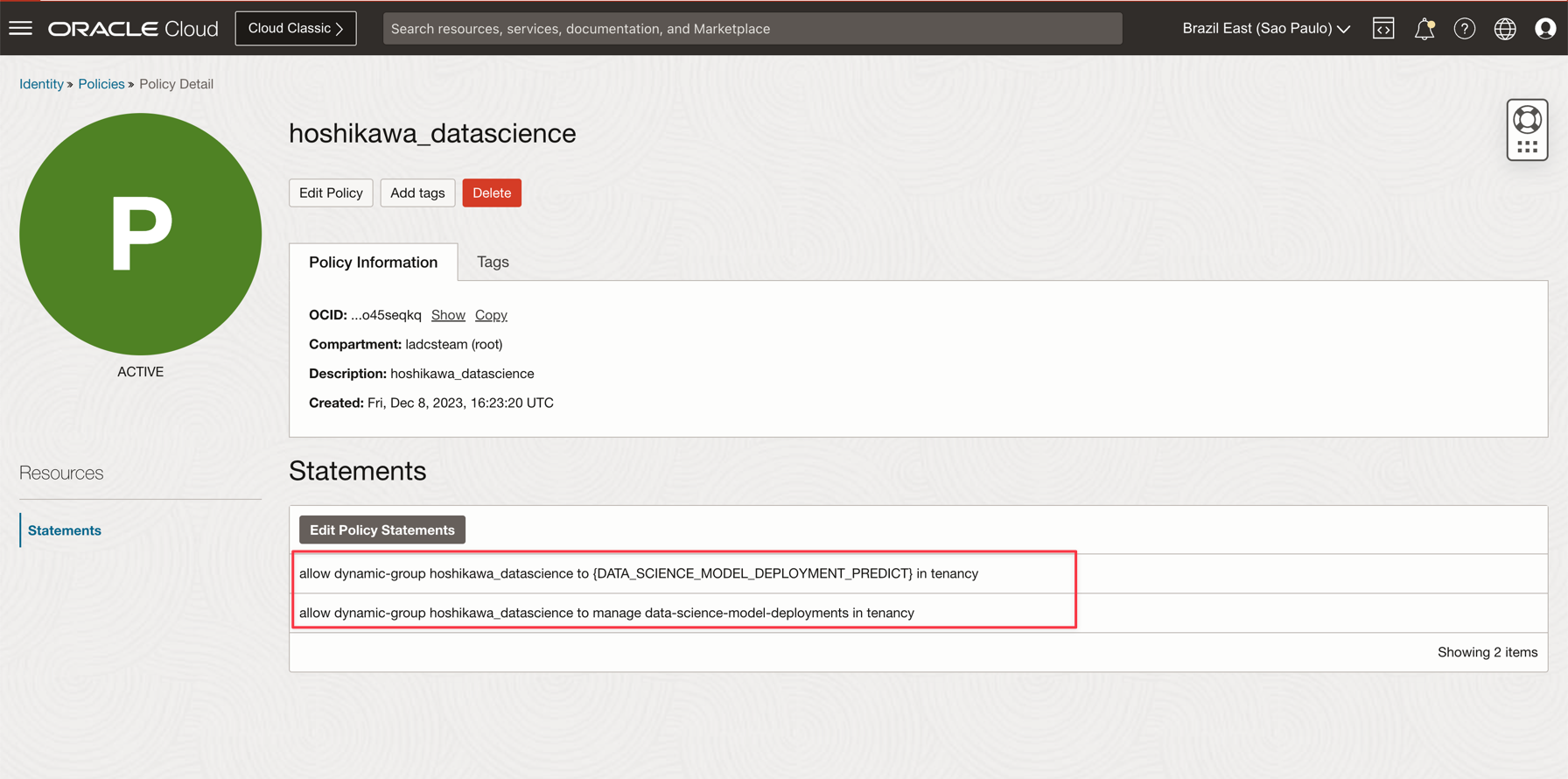Go to Policies breadcrumb link
Viewport: 1568px width, 779px height.
pos(101,84)
